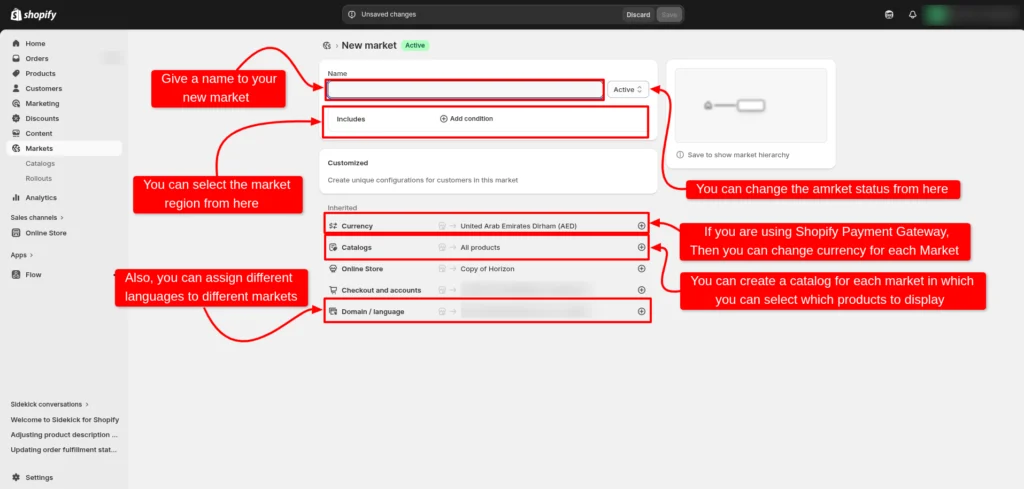Click the plus icon on Domain / language
1024x489 pixels.
point(641,311)
